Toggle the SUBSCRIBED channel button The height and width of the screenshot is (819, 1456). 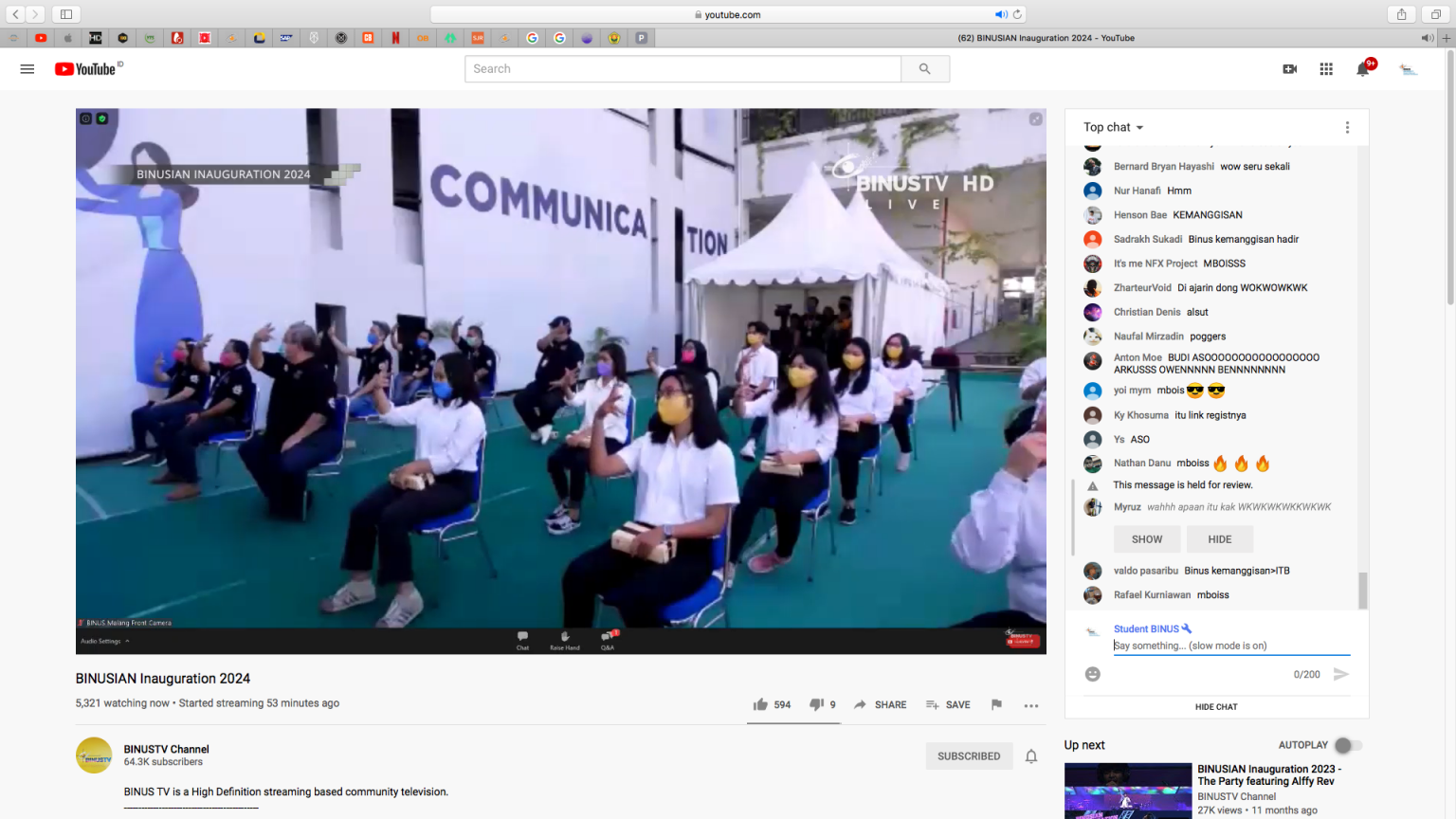point(969,756)
